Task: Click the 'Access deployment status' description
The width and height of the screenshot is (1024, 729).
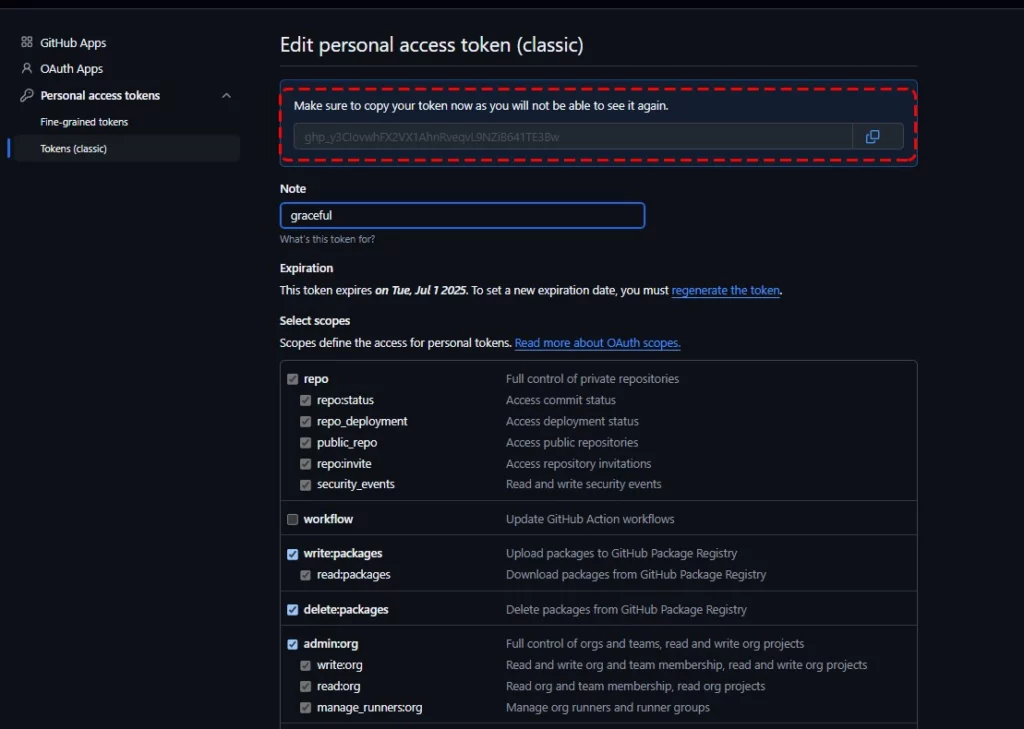Action: [x=573, y=421]
